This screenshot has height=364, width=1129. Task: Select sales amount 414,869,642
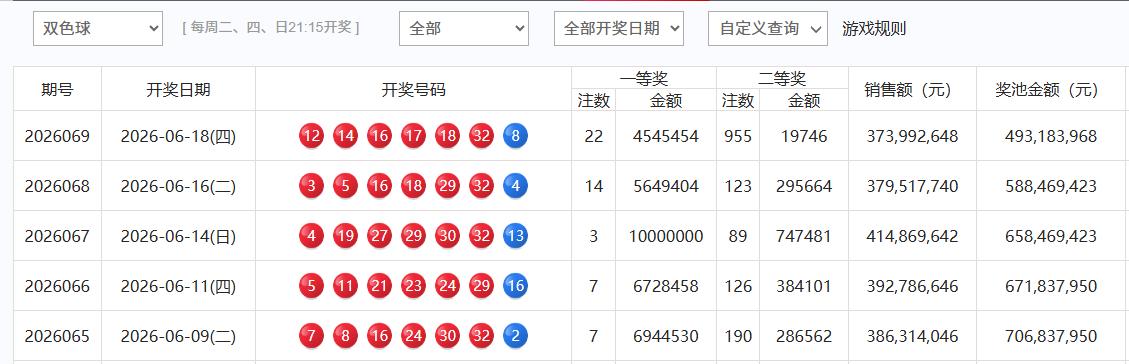pos(912,236)
